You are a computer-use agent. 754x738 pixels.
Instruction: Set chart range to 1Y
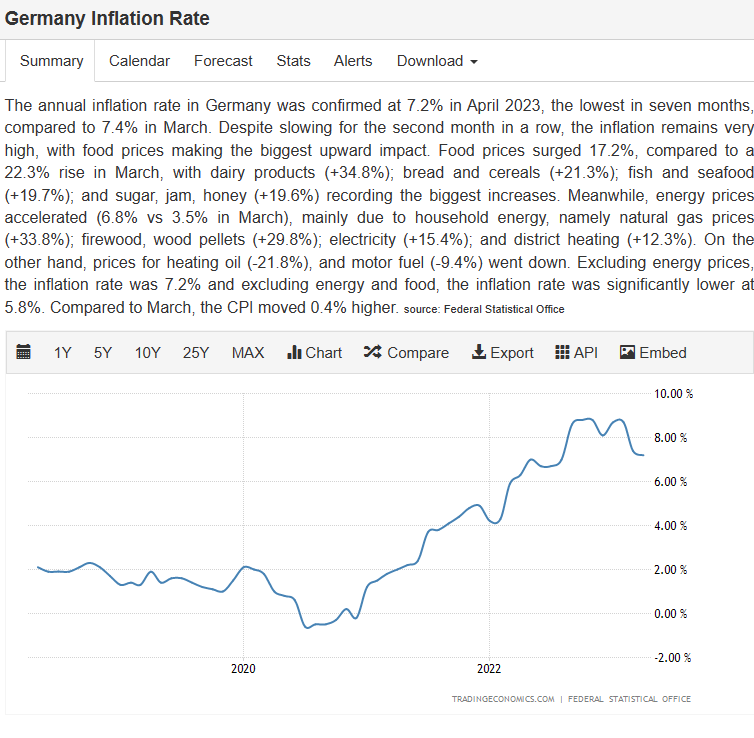[x=63, y=352]
